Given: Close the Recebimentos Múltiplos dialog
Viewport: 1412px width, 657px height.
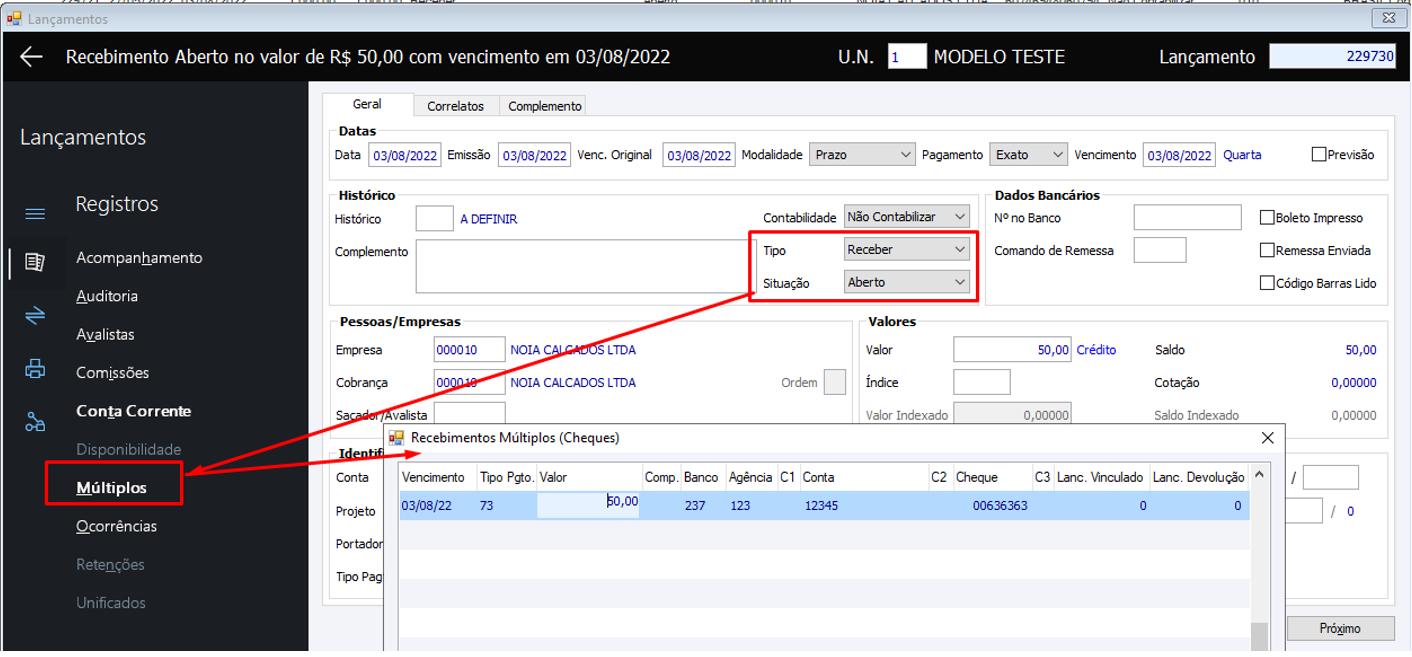Looking at the screenshot, I should 1267,438.
